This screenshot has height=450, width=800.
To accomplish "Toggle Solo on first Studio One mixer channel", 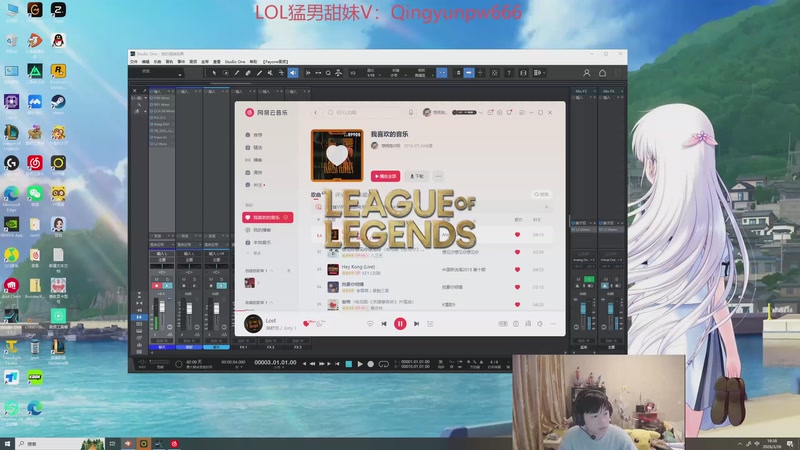I will (x=167, y=280).
